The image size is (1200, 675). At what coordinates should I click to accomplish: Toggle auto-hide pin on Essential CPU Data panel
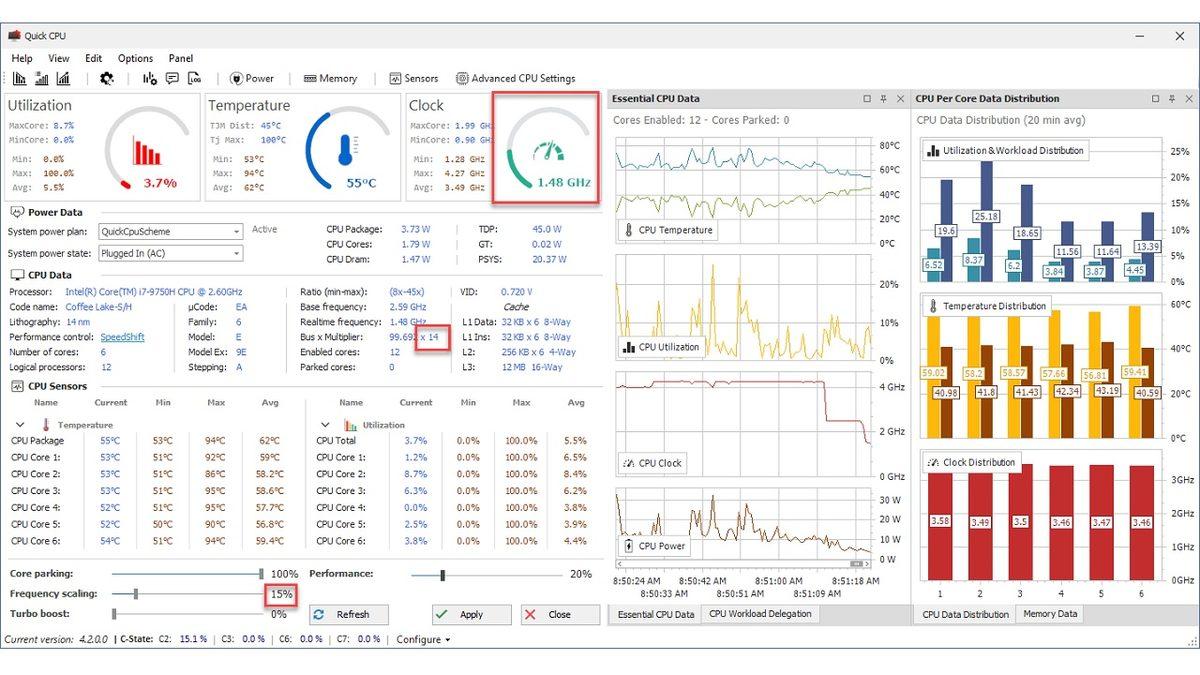click(x=884, y=99)
